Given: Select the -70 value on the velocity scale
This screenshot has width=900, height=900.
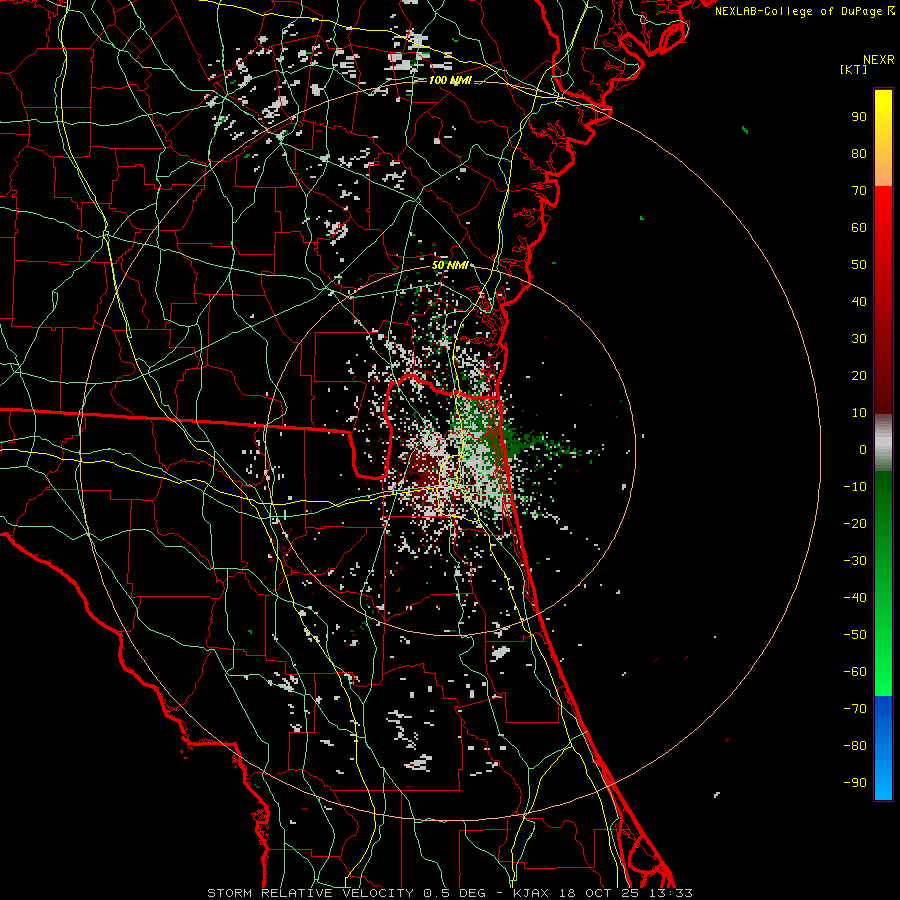Looking at the screenshot, I should click(x=855, y=709).
